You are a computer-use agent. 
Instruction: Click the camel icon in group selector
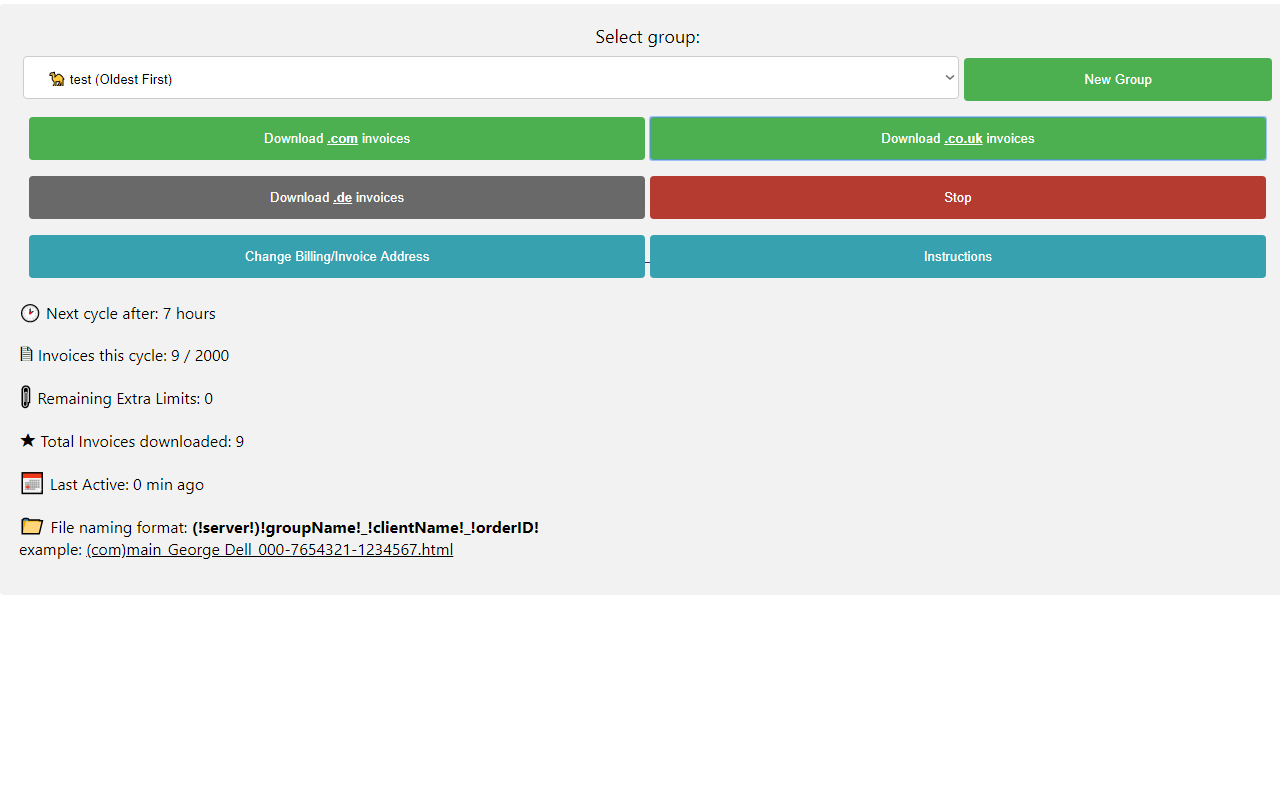(x=57, y=79)
